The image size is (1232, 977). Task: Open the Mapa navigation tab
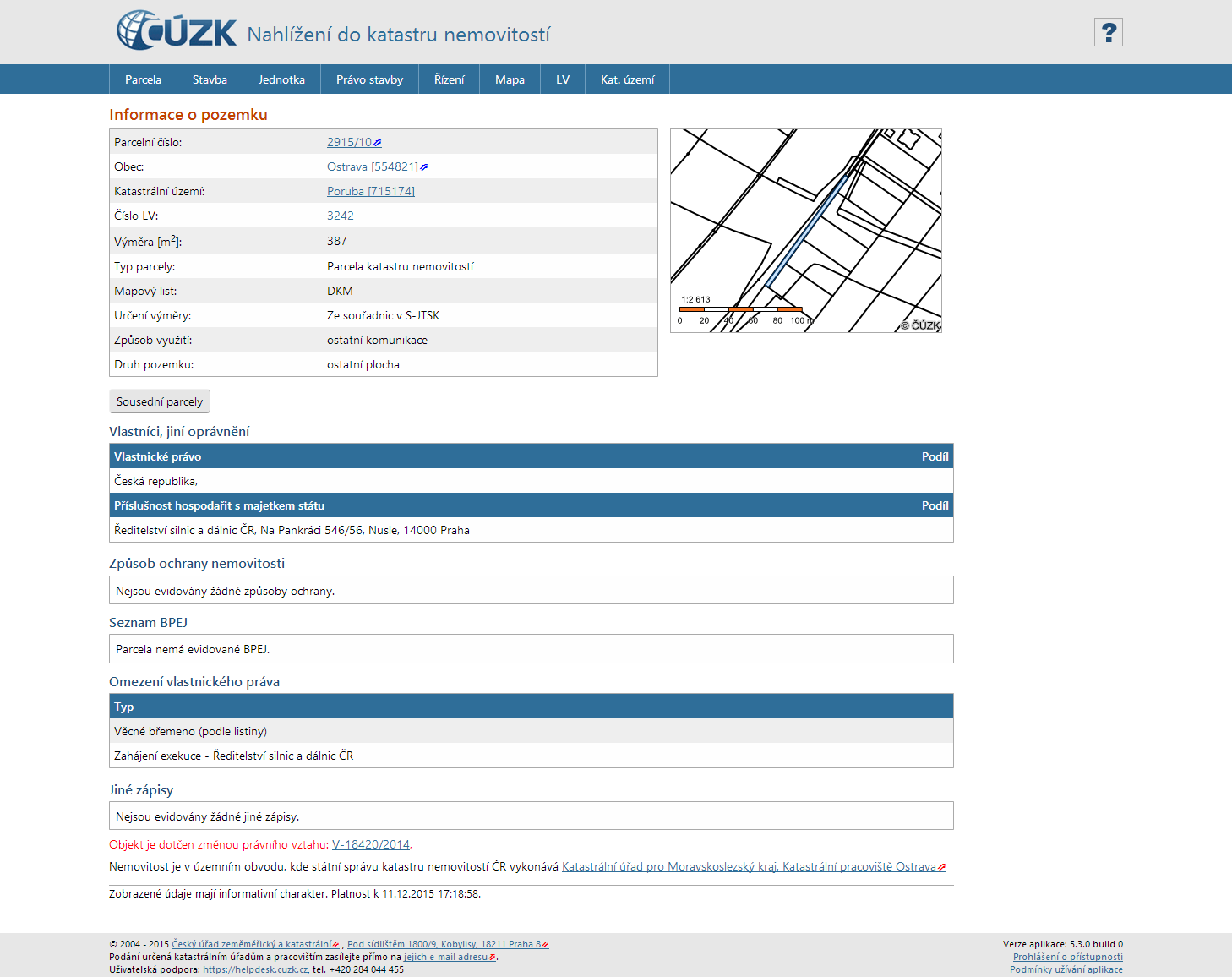point(510,79)
